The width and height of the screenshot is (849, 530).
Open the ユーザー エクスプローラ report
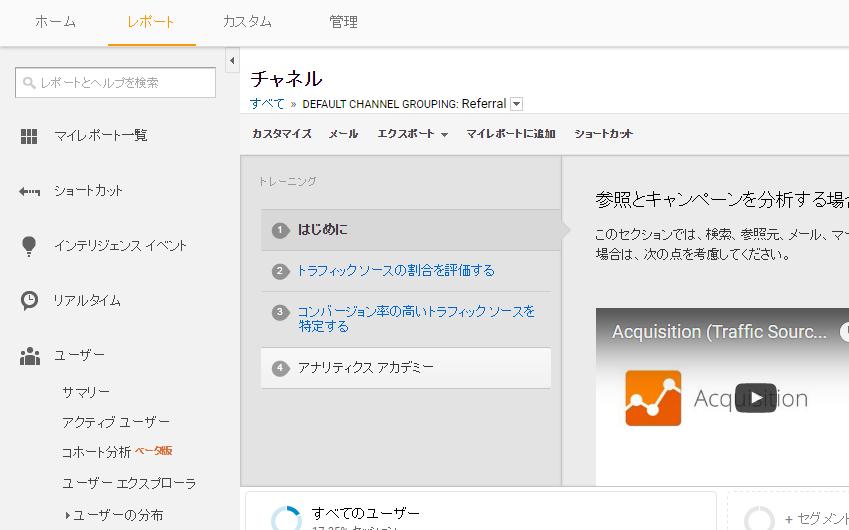pyautogui.click(x=129, y=483)
